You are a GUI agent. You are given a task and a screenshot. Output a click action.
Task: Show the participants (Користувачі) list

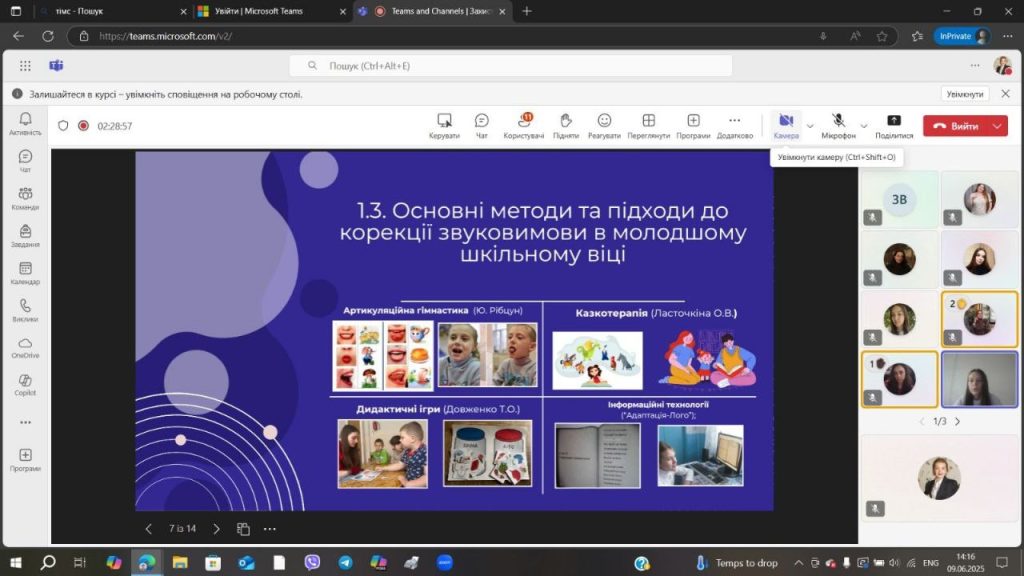click(524, 125)
